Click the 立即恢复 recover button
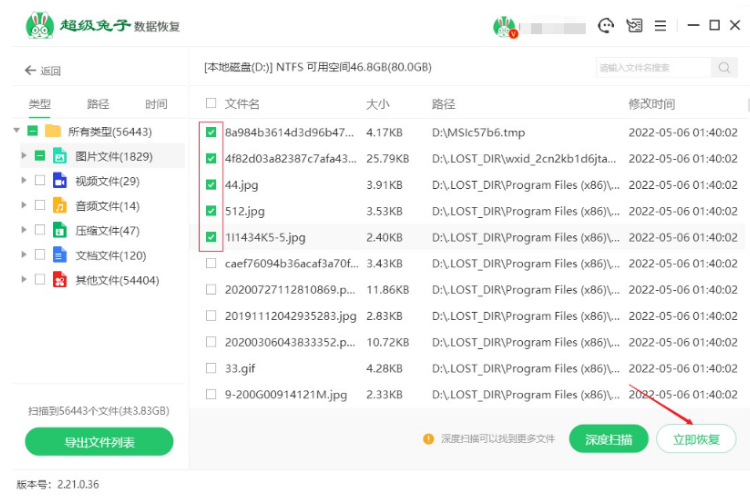 [x=696, y=439]
